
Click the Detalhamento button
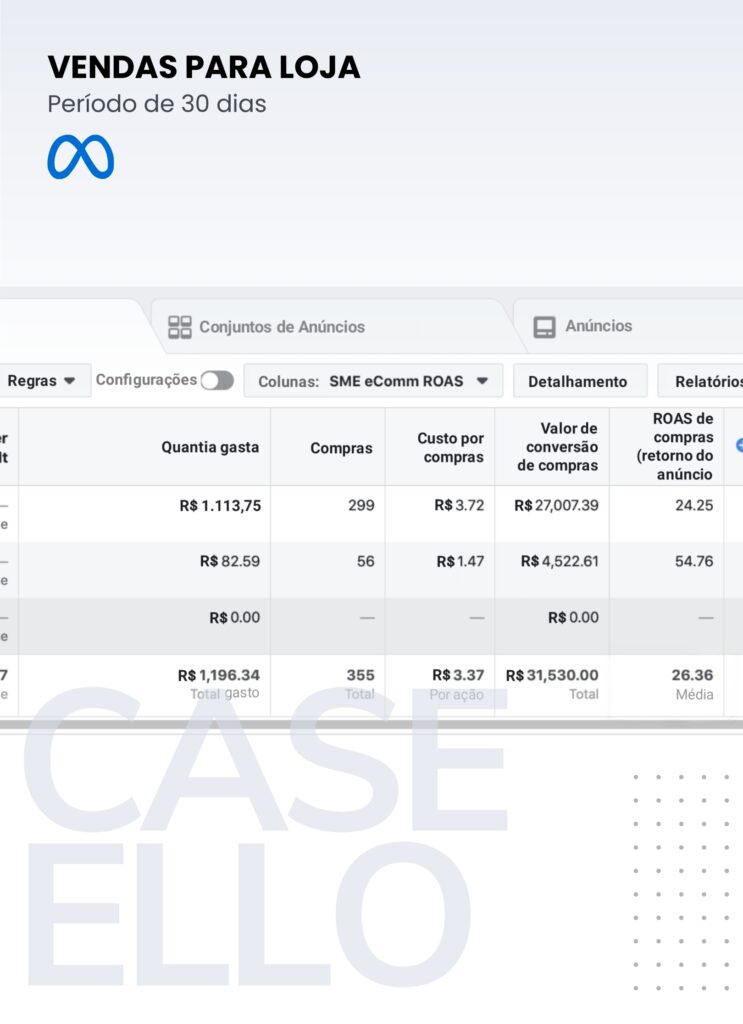click(x=578, y=381)
